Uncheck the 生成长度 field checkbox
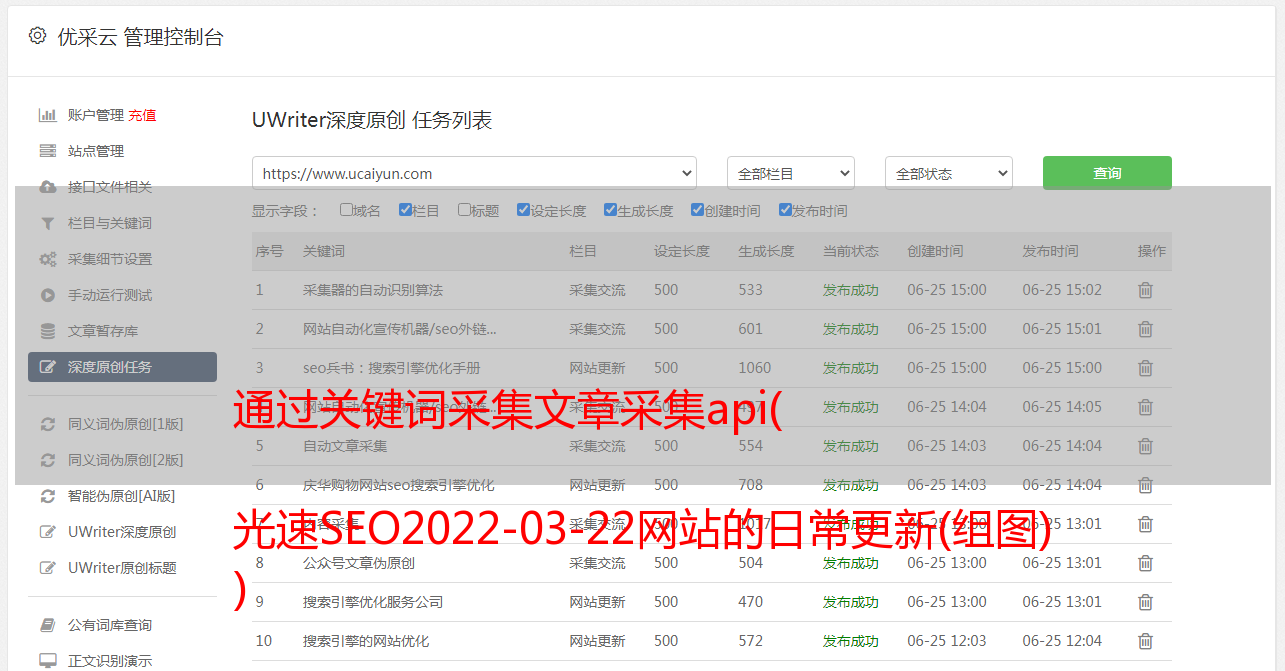The image size is (1285, 671). click(610, 210)
